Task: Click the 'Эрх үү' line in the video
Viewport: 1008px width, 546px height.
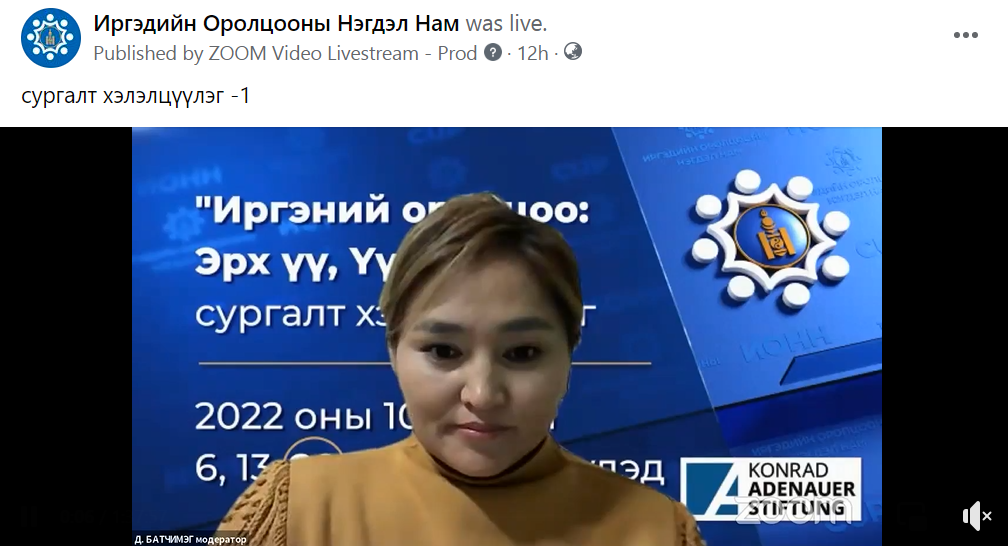Action: tap(267, 265)
